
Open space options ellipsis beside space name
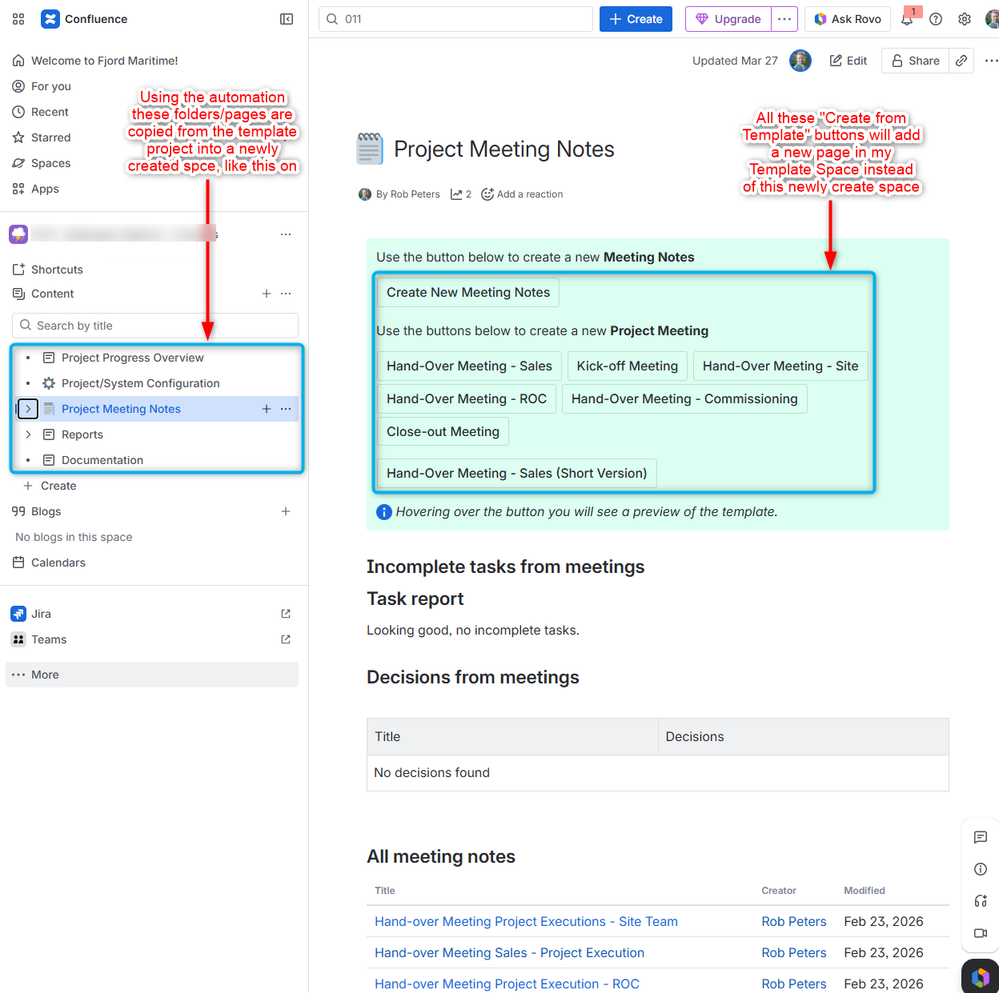click(x=285, y=234)
